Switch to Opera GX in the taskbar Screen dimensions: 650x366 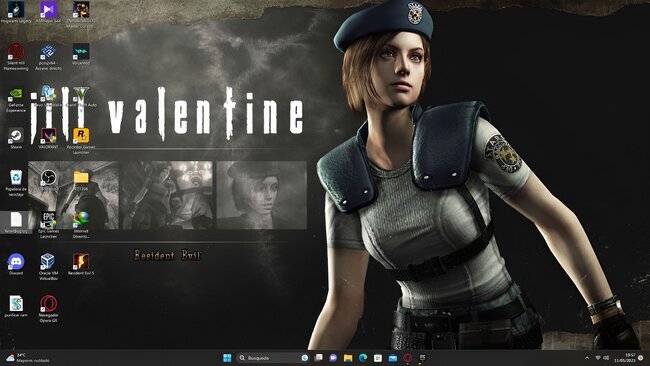407,358
